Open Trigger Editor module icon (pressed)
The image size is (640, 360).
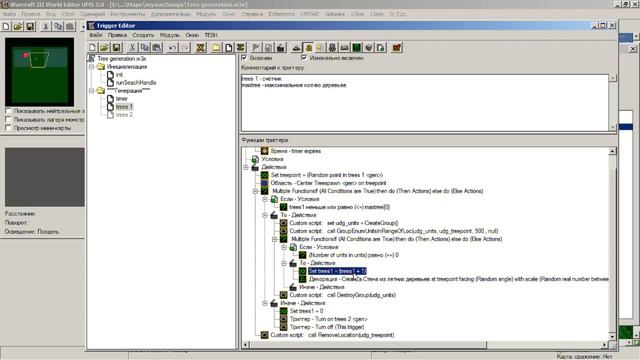pyautogui.click(x=309, y=48)
